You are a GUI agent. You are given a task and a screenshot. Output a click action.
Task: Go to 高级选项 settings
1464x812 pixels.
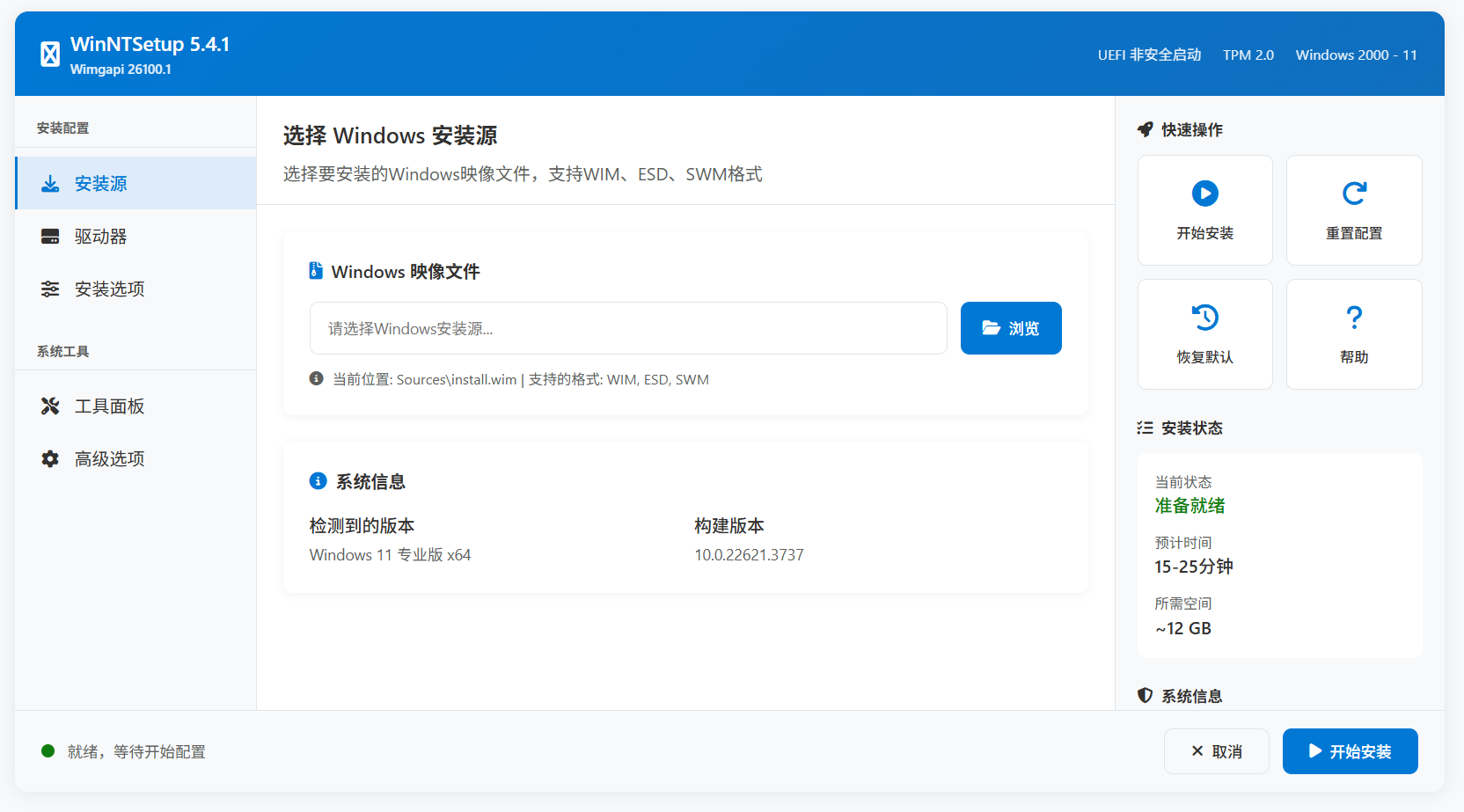[x=135, y=458]
